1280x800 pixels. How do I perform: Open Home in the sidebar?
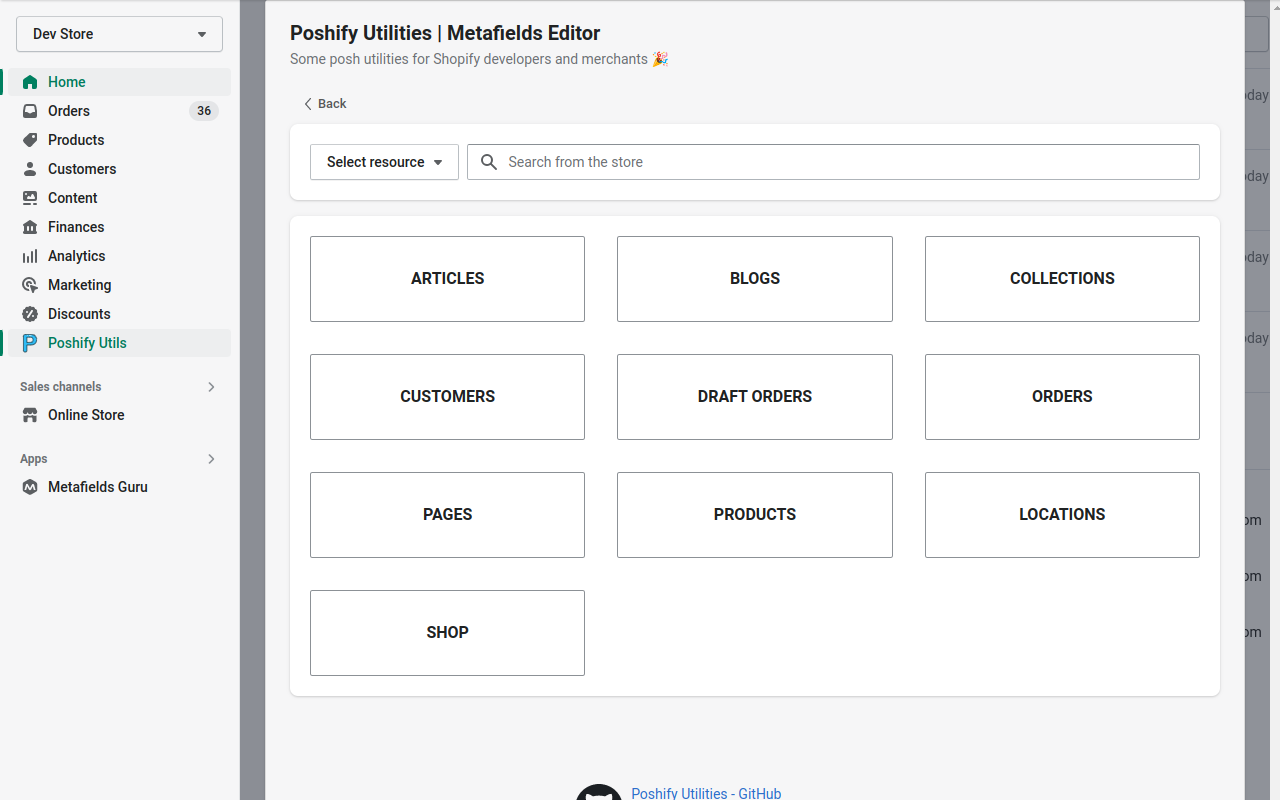click(x=117, y=82)
